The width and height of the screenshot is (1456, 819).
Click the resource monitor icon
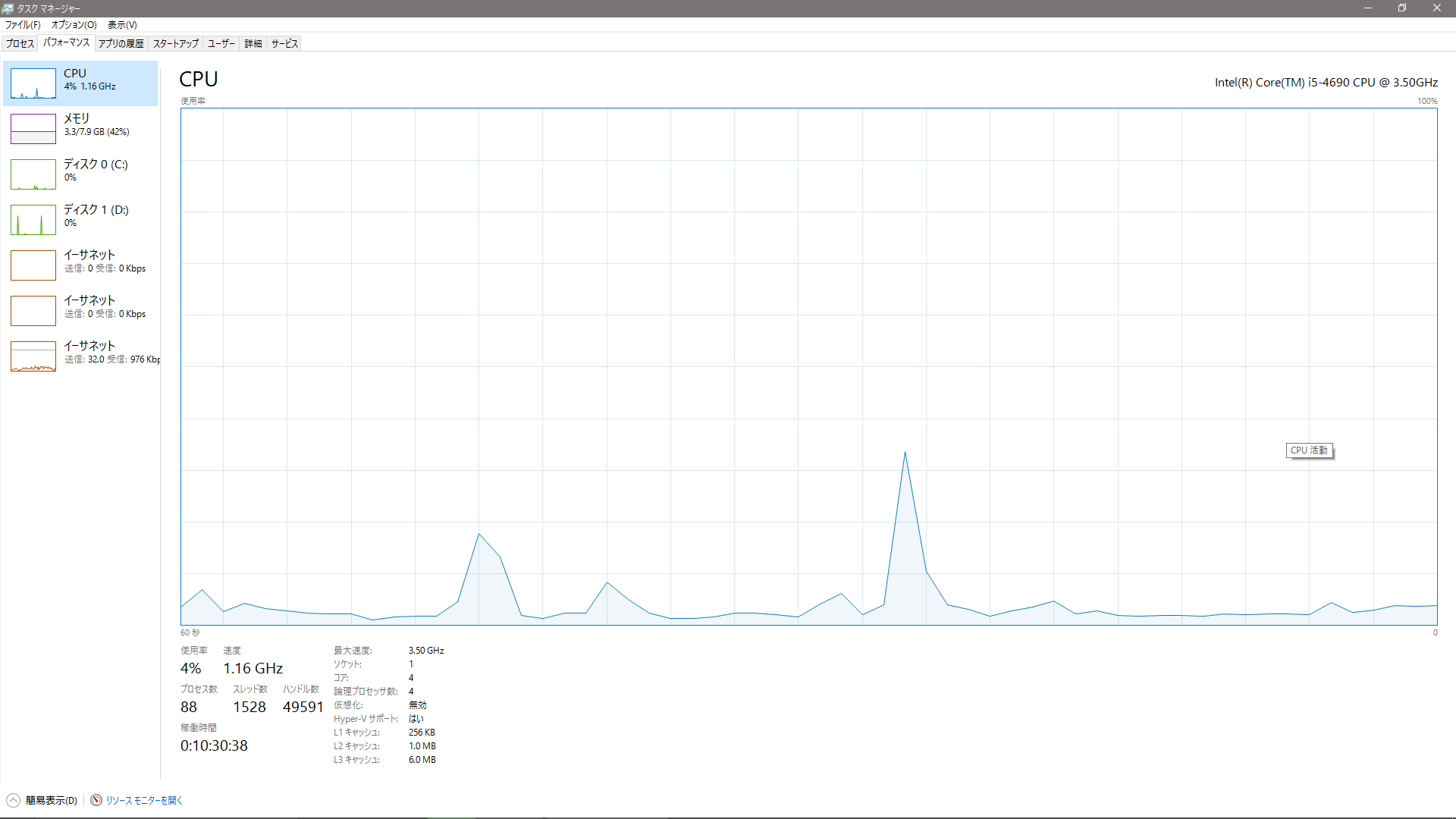point(96,800)
